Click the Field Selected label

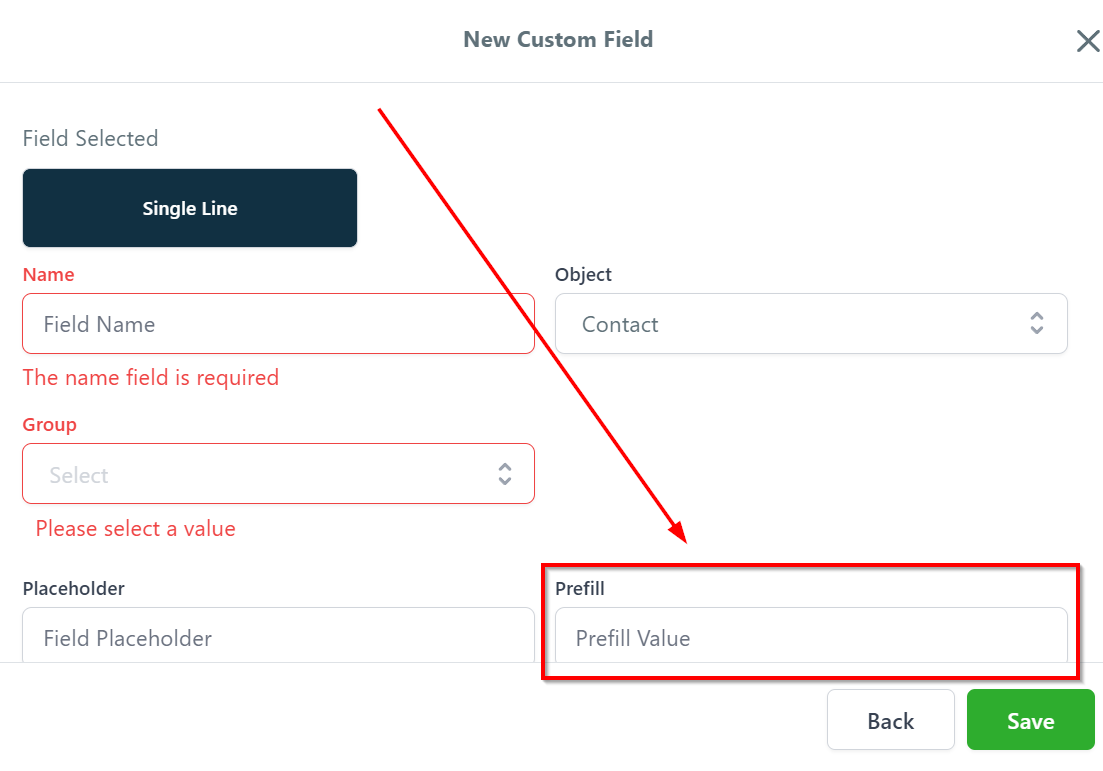coord(90,139)
